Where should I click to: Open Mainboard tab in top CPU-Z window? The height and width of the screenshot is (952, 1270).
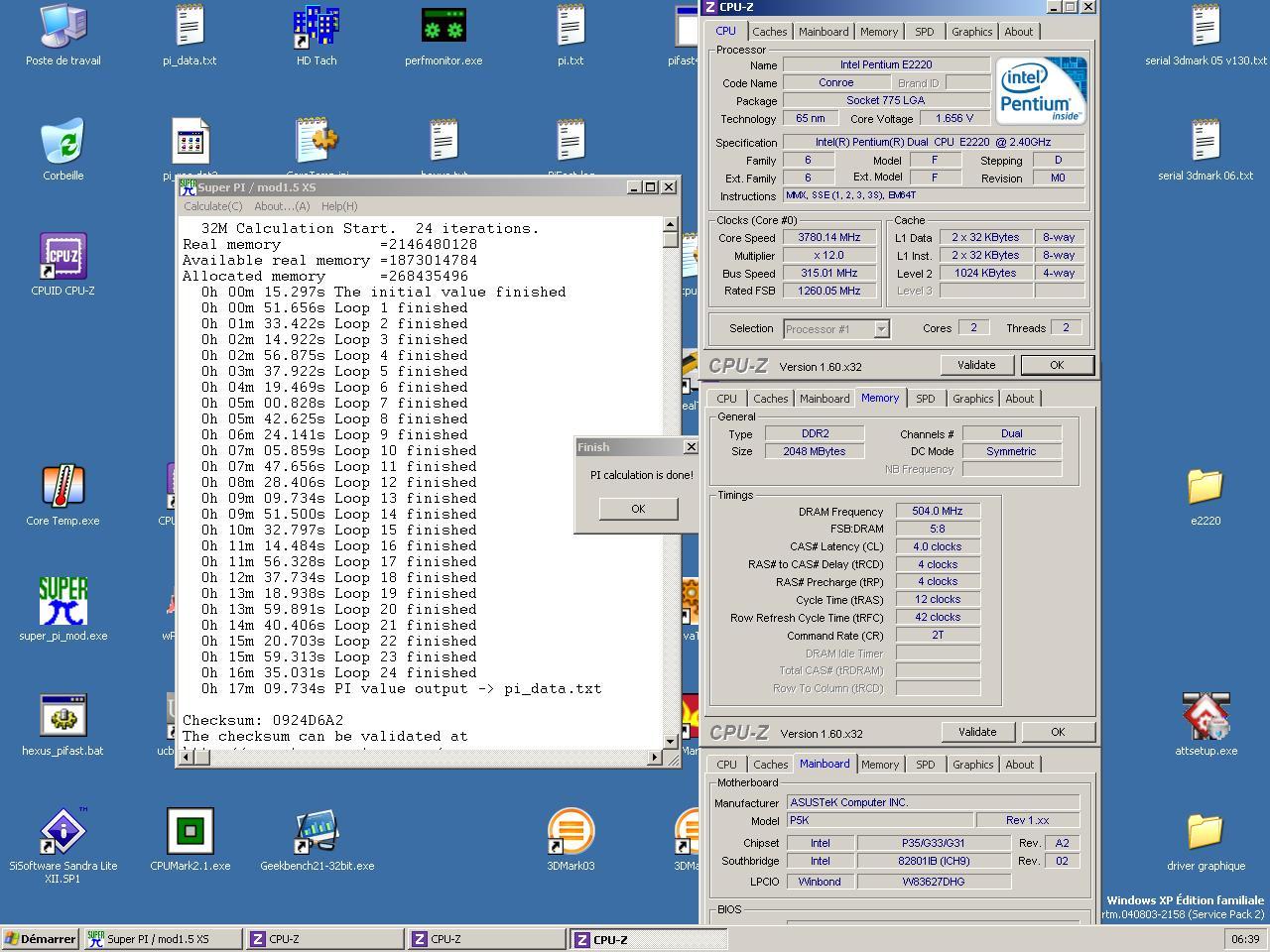point(824,32)
